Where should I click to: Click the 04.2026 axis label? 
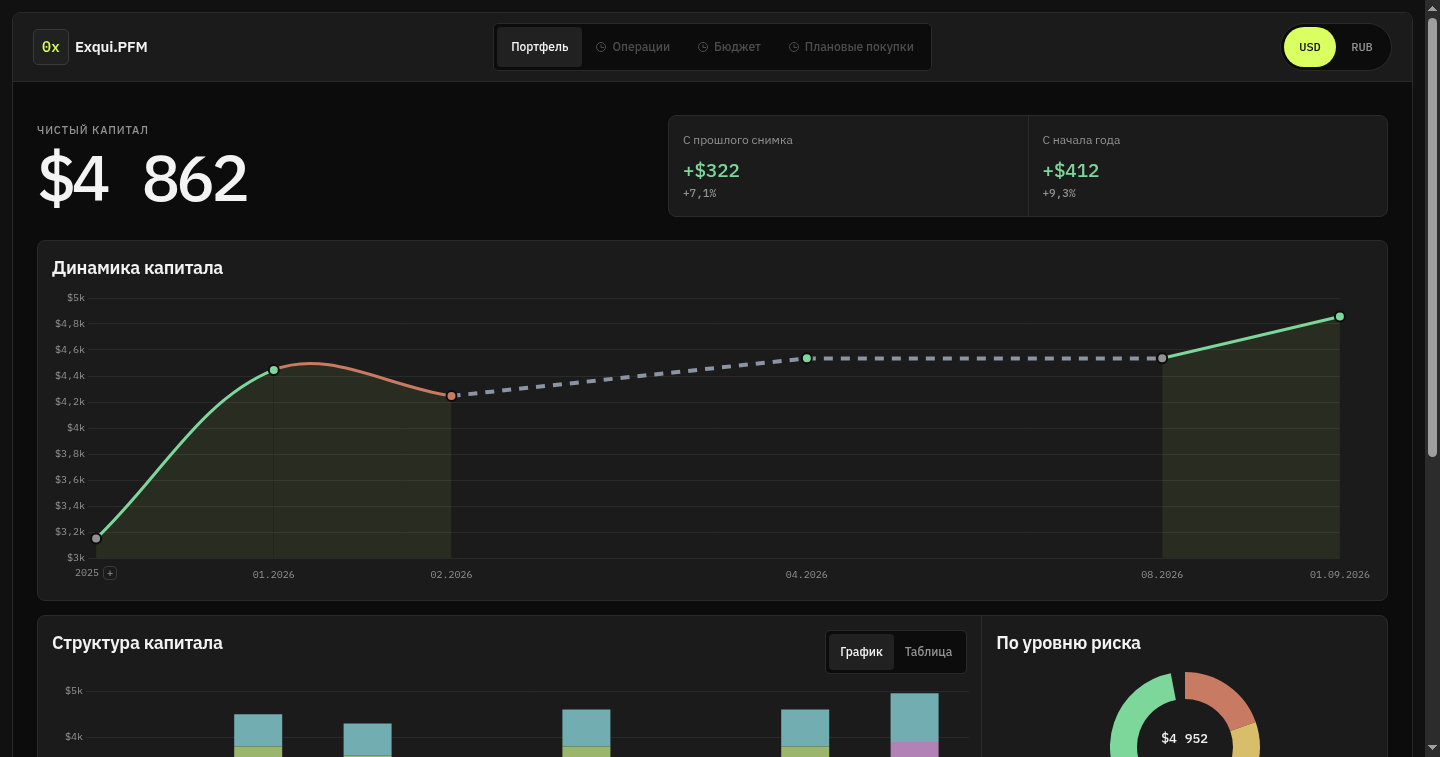[807, 575]
